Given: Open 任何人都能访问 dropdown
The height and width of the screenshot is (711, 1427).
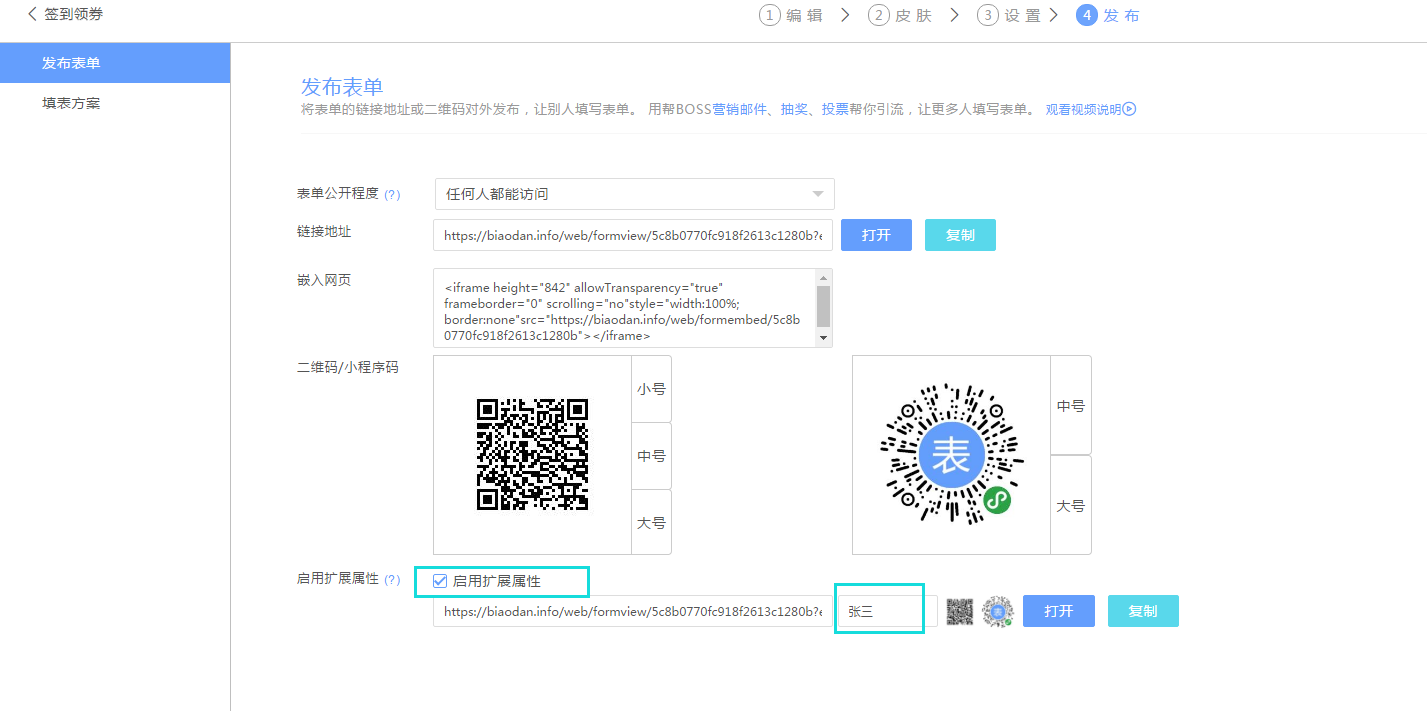Looking at the screenshot, I should pos(634,194).
